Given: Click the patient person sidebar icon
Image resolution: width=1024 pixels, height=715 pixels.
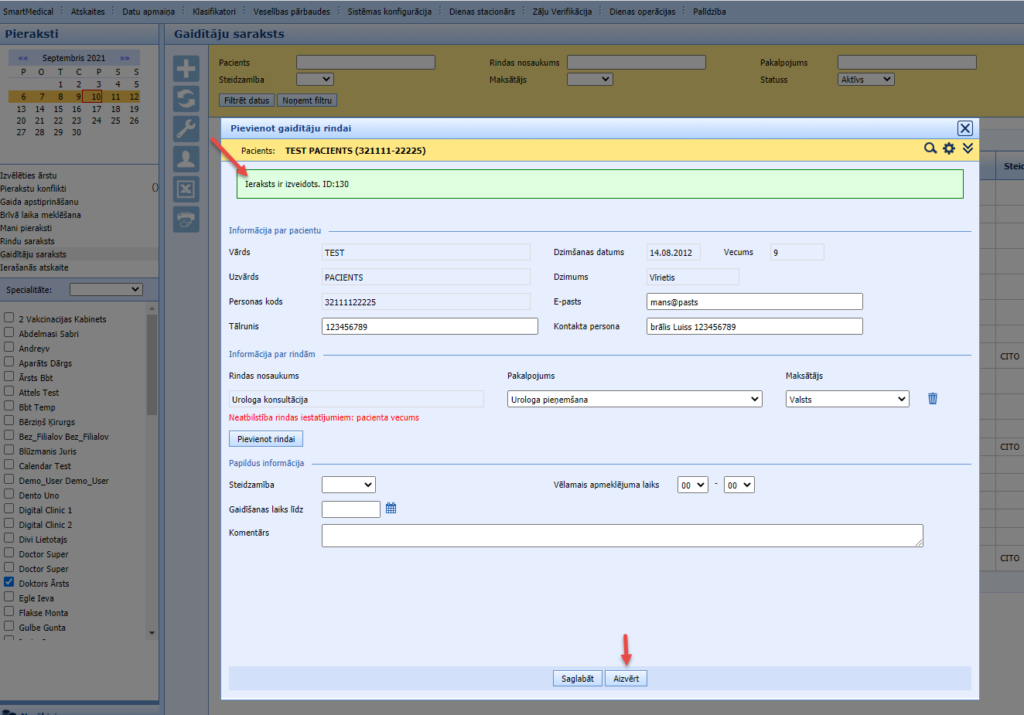Looking at the screenshot, I should click(187, 158).
